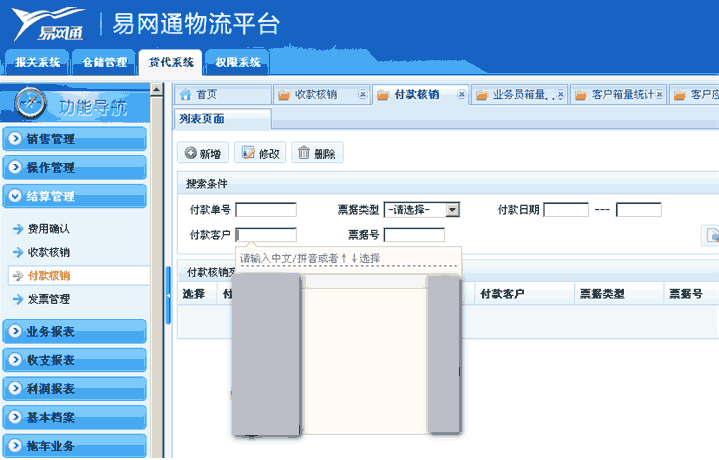This screenshot has width=719, height=460.
Task: Focus the 票据号 input field
Action: pyautogui.click(x=414, y=235)
